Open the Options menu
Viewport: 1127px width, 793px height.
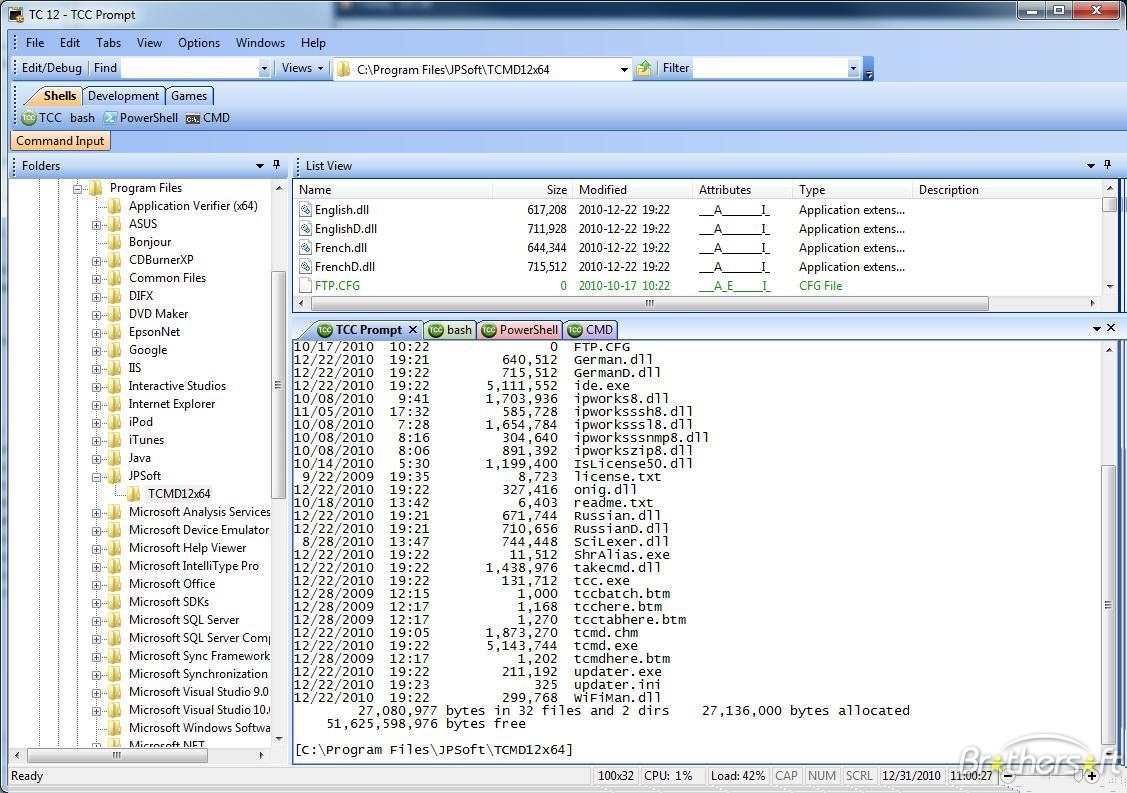coord(199,43)
